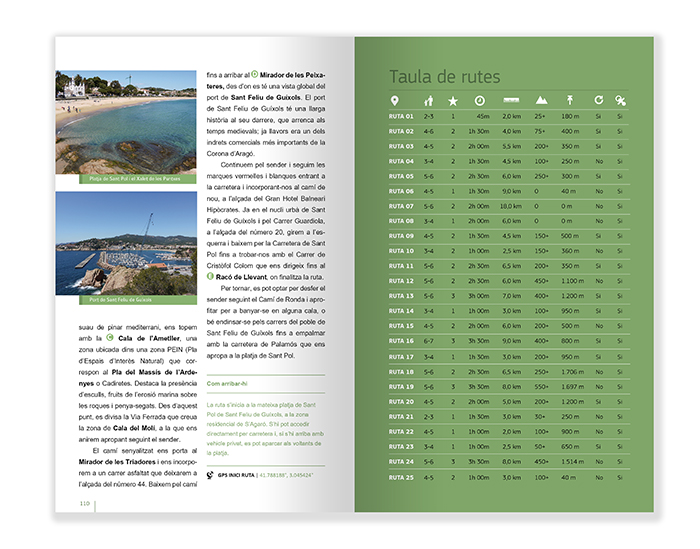Open the Platja de Sant Pol beach photo
Screen dimensions: 700x549
click(126, 122)
